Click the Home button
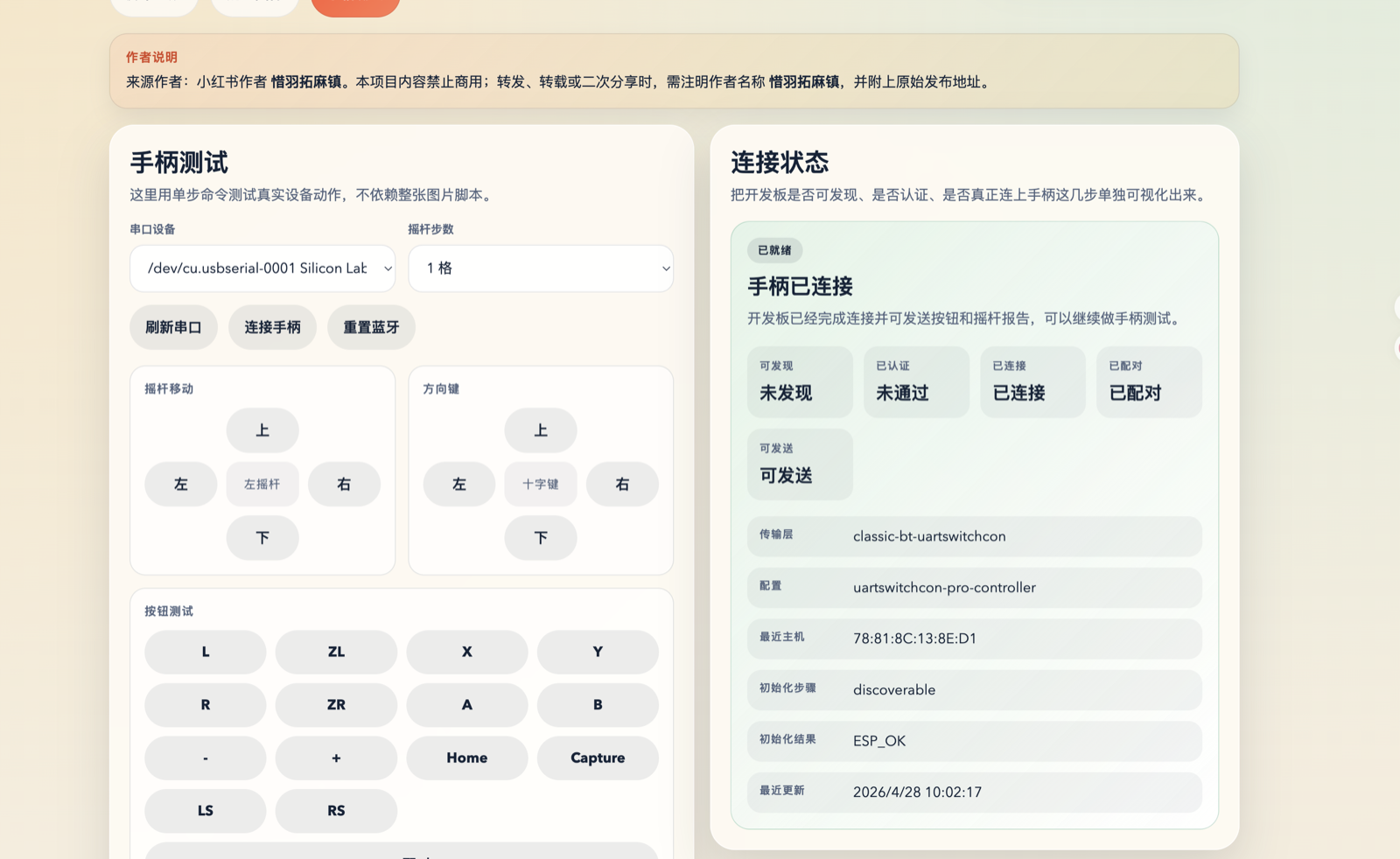1400x859 pixels. coord(467,758)
